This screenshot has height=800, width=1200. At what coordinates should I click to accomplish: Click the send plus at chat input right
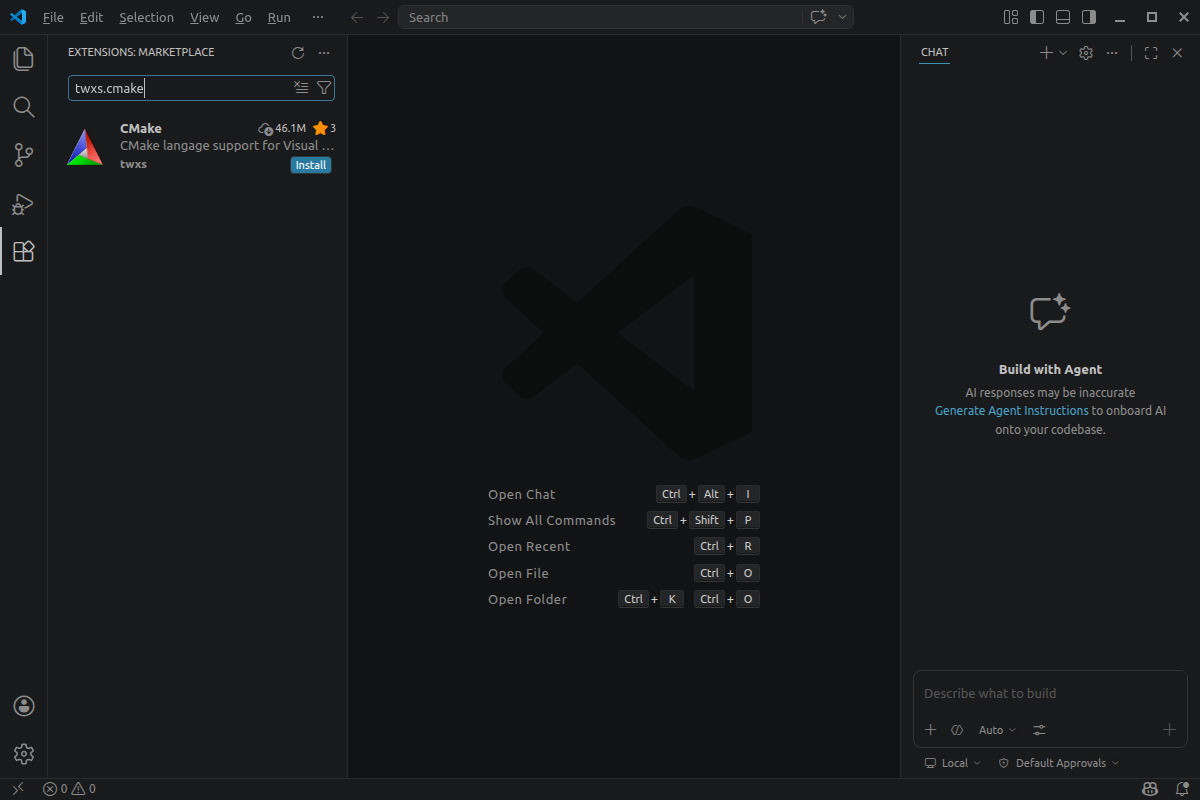pyautogui.click(x=1169, y=730)
